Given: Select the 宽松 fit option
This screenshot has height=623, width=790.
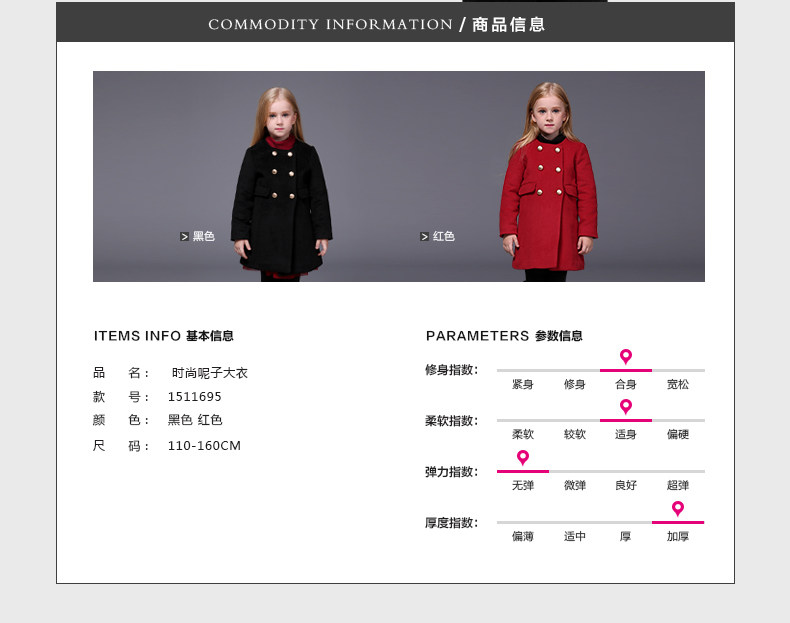Looking at the screenshot, I should [678, 385].
